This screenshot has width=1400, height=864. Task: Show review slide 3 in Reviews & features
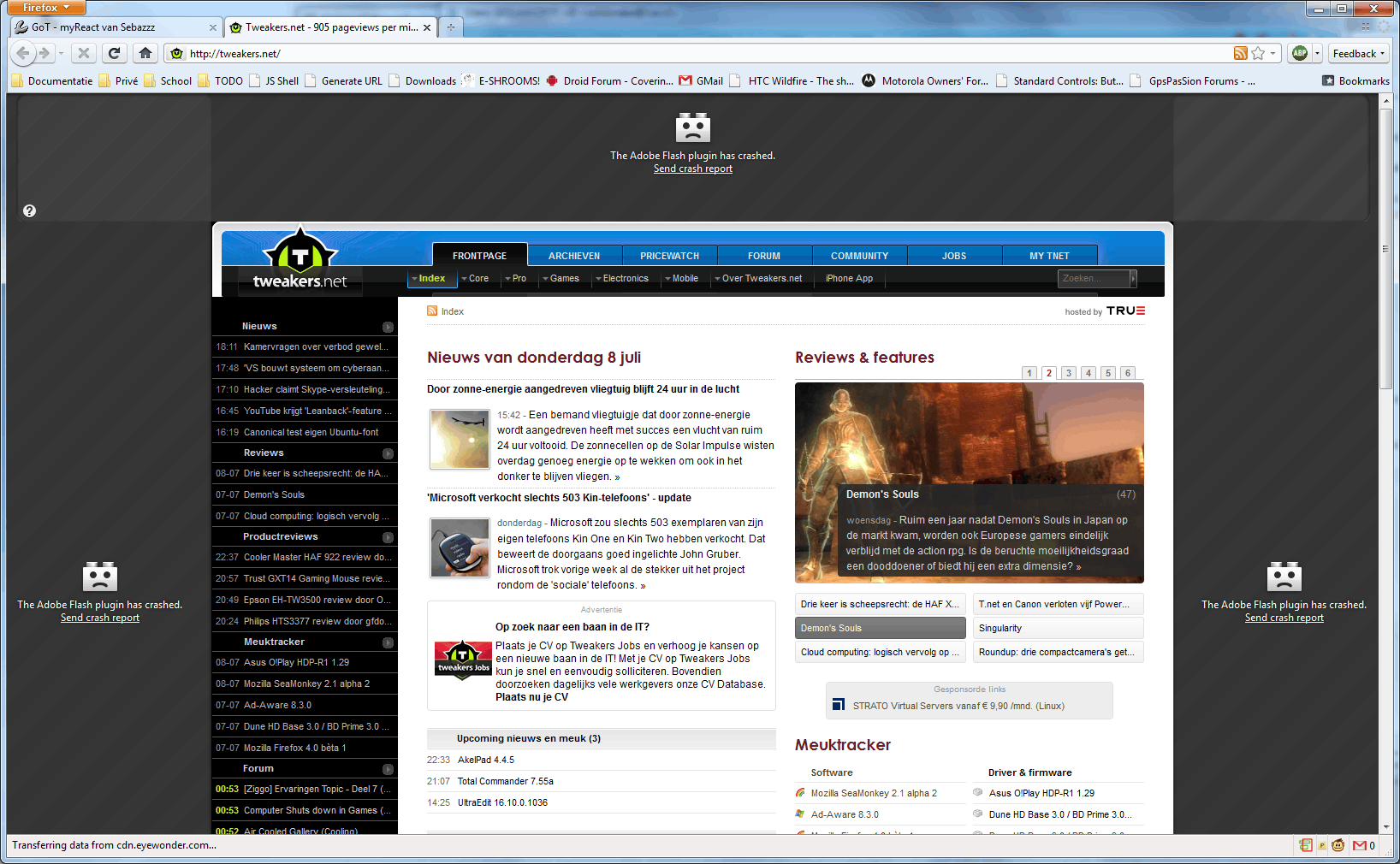pos(1069,373)
